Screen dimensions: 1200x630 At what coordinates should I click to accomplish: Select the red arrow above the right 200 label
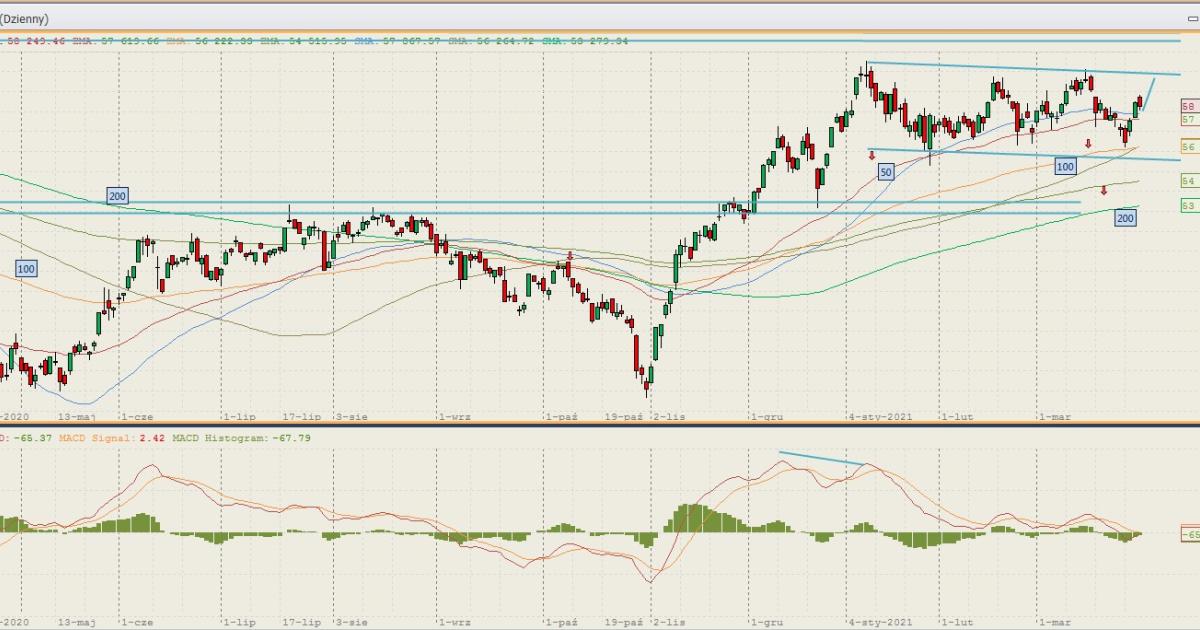click(x=1104, y=190)
